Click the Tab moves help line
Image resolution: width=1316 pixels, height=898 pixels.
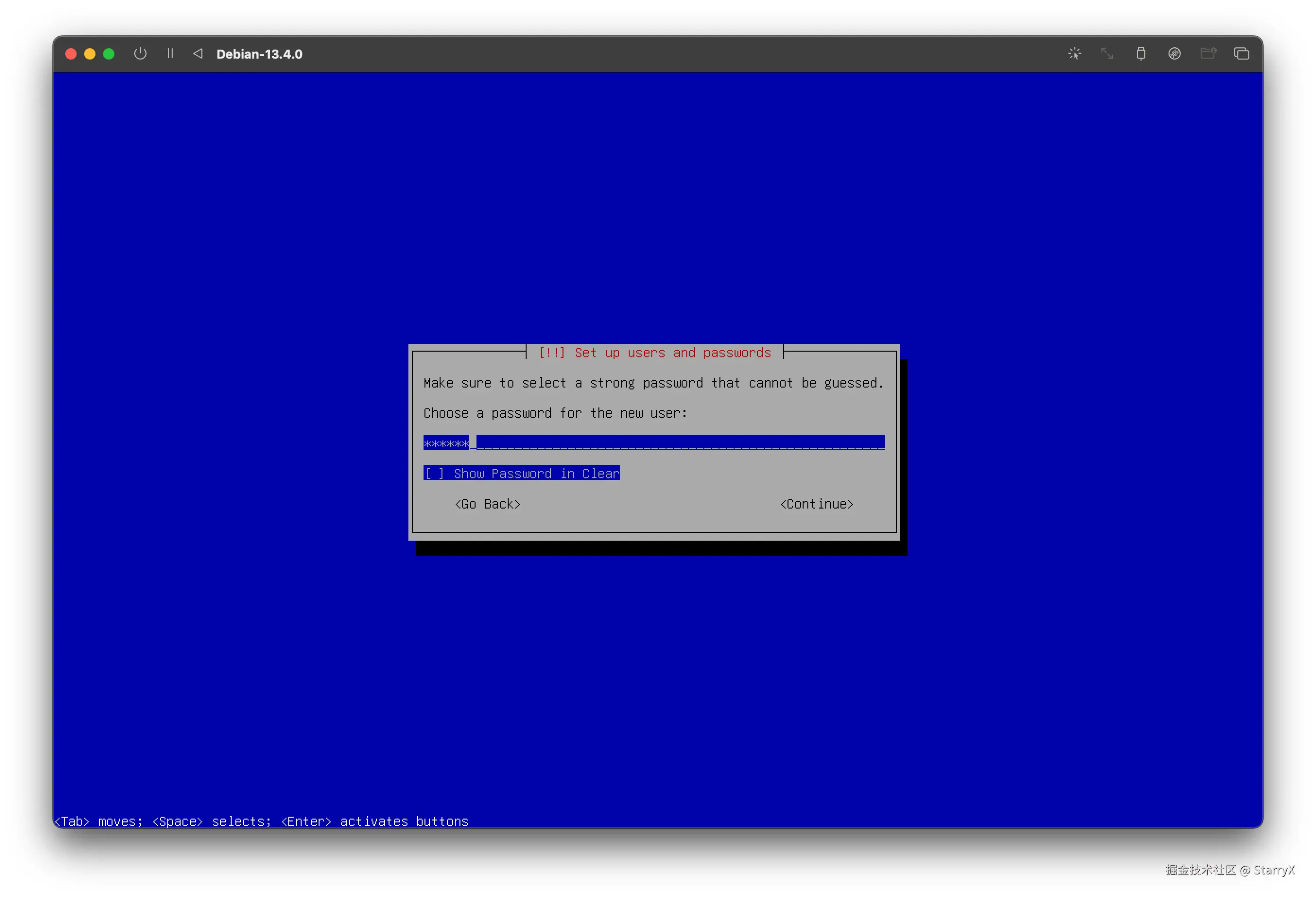click(x=261, y=821)
